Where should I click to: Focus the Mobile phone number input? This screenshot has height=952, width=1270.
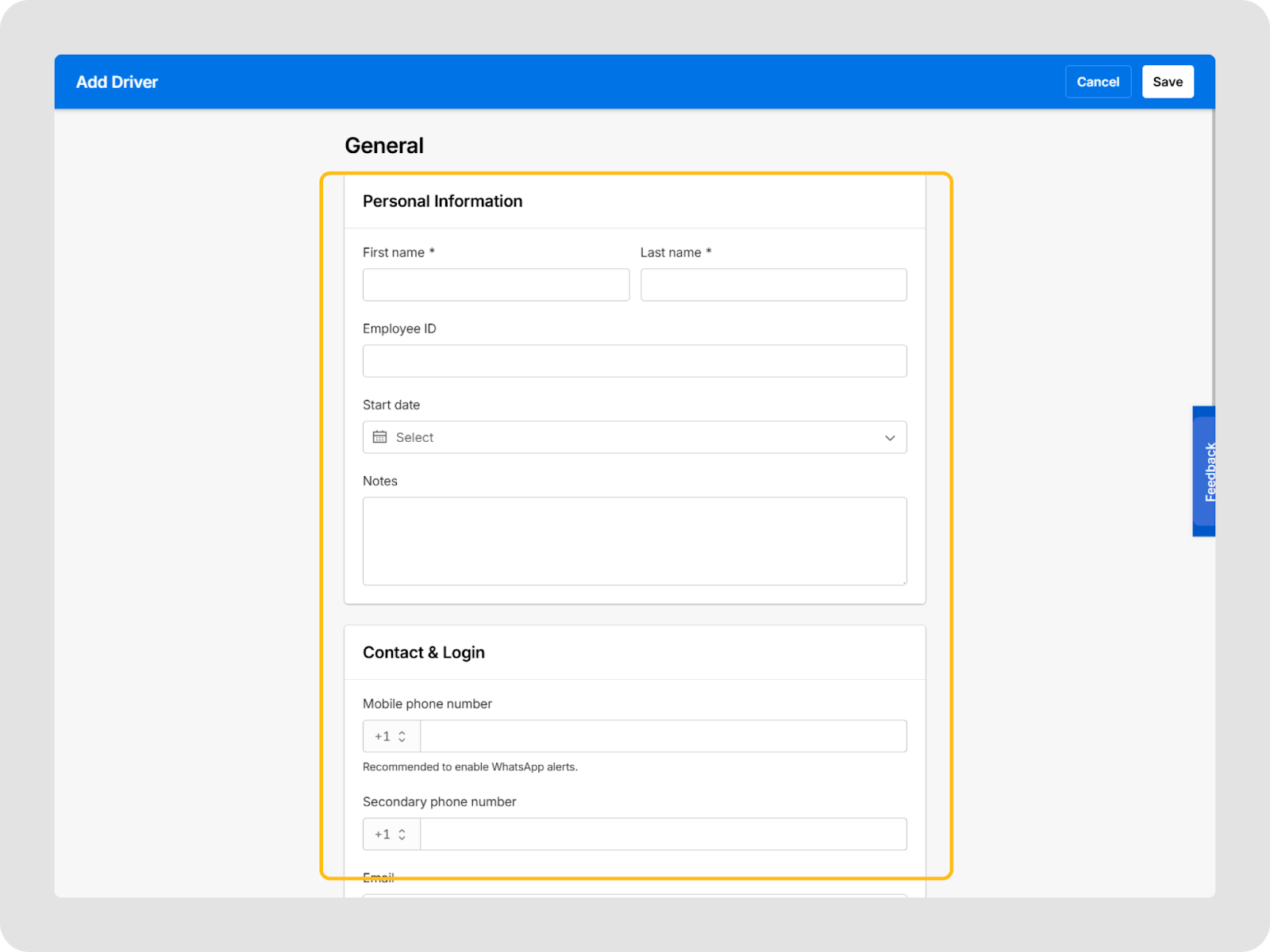click(x=663, y=736)
